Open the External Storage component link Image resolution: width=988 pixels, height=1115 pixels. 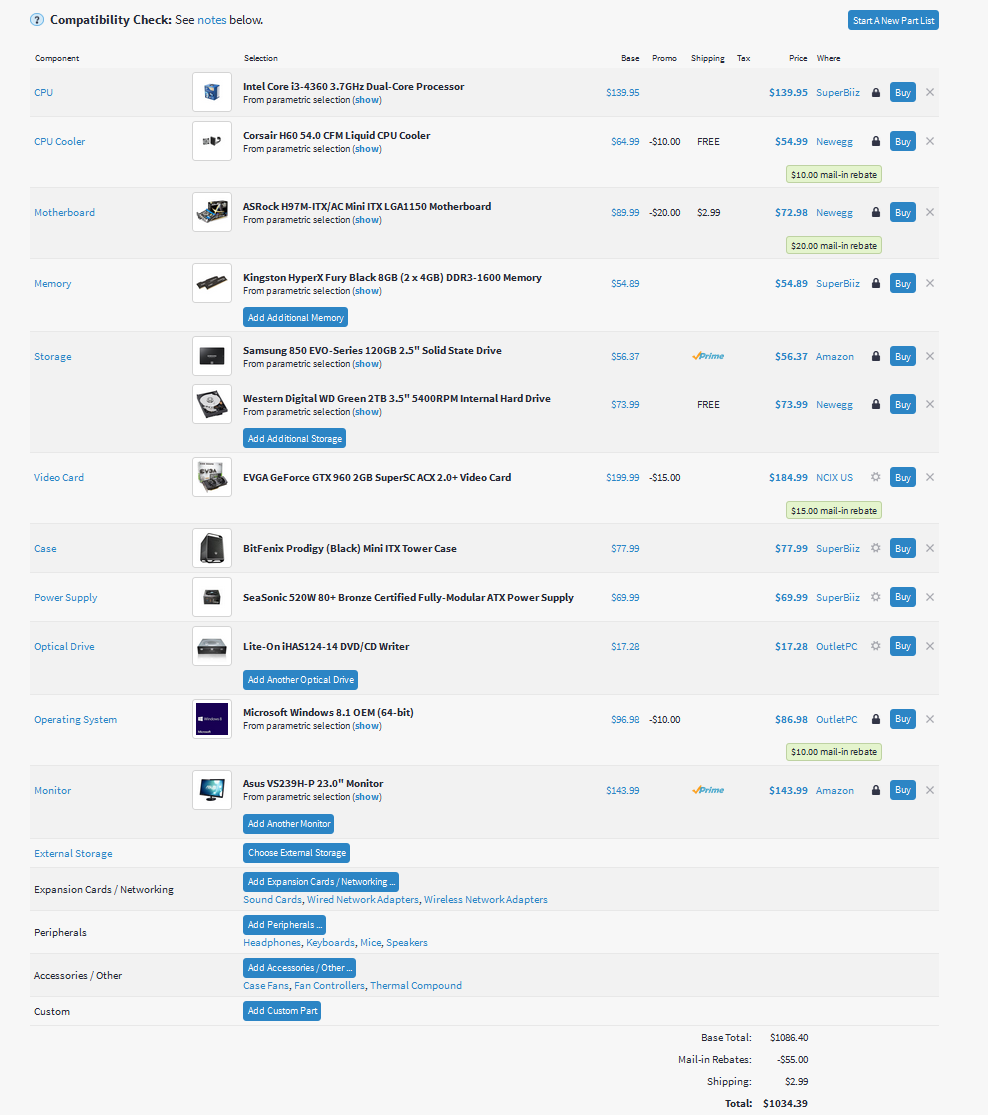pyautogui.click(x=73, y=853)
